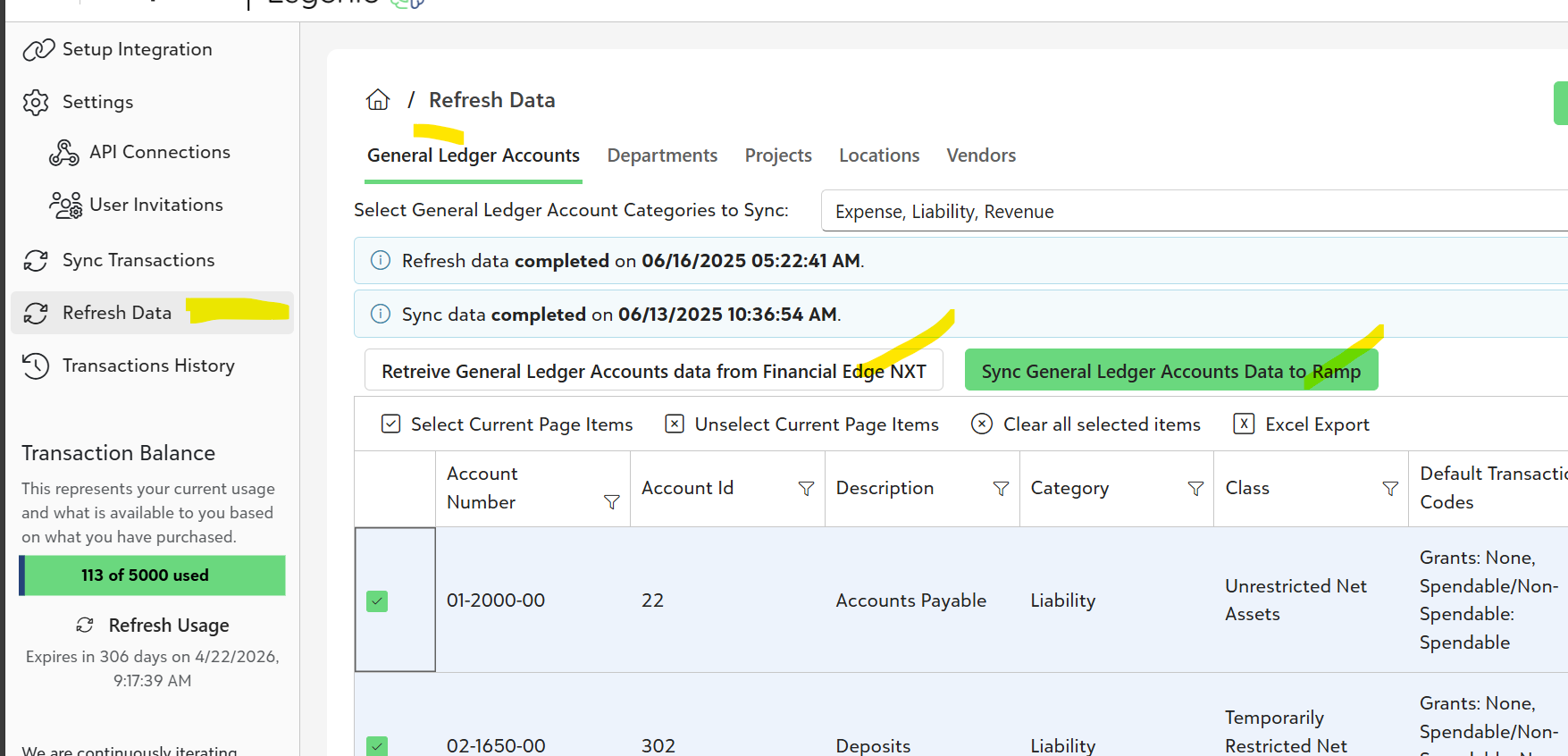Open User Invitations page
Viewport: 1568px width, 756px height.
tap(156, 206)
